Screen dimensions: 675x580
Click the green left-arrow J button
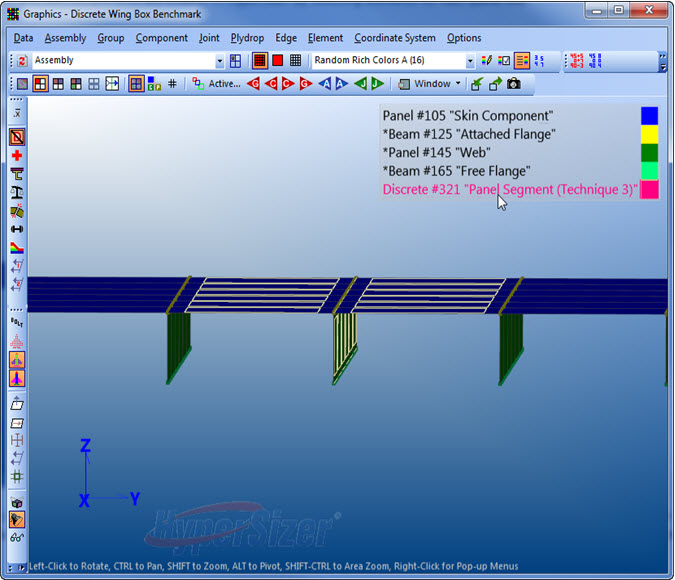click(x=361, y=84)
